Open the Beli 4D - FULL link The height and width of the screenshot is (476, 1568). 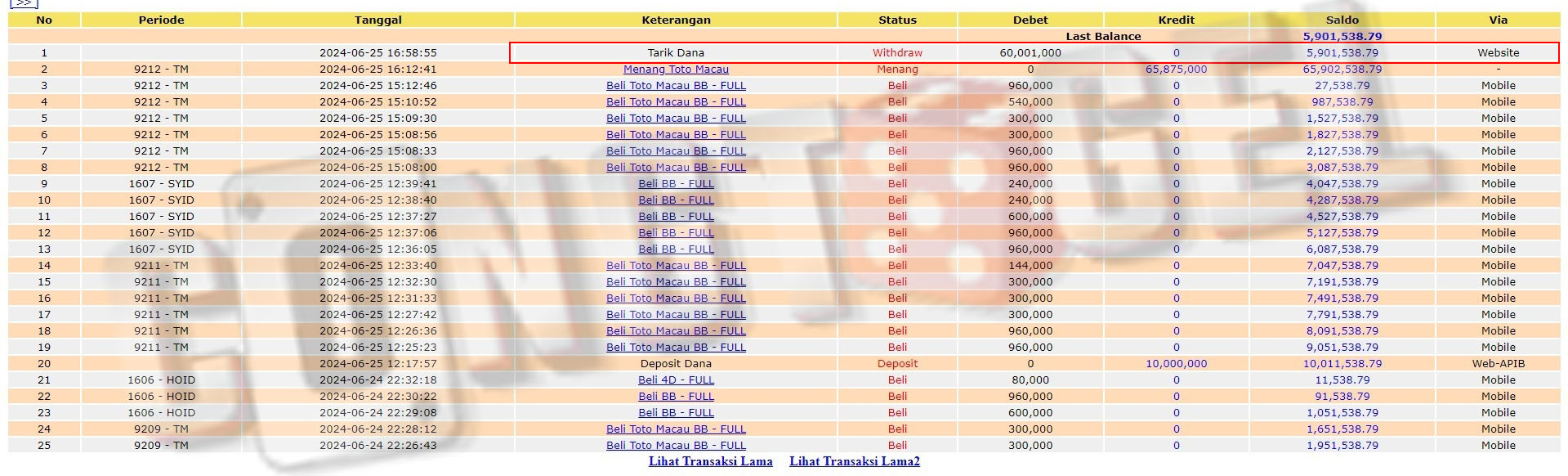[676, 380]
